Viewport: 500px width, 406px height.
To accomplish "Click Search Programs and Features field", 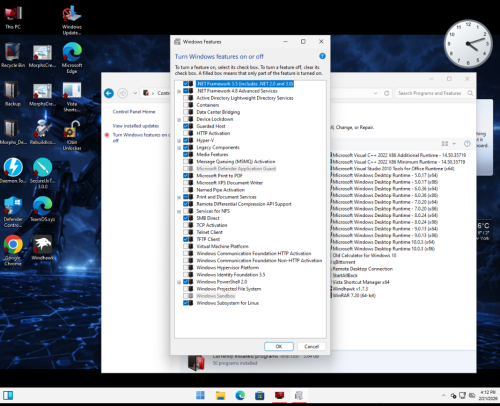I will 434,93.
